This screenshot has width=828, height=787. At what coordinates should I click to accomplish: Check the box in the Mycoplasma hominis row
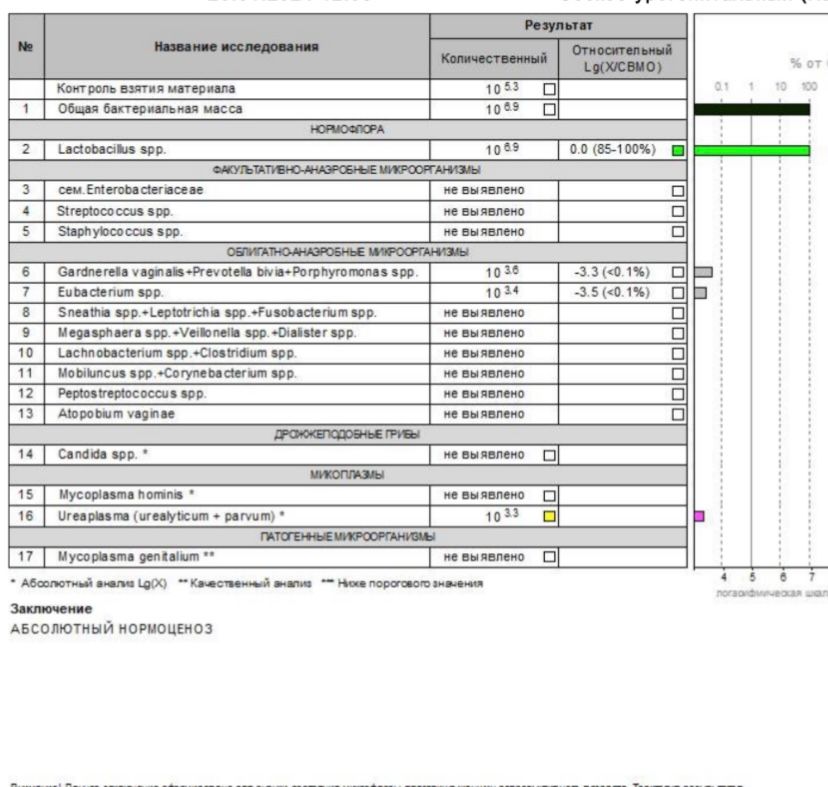point(549,495)
